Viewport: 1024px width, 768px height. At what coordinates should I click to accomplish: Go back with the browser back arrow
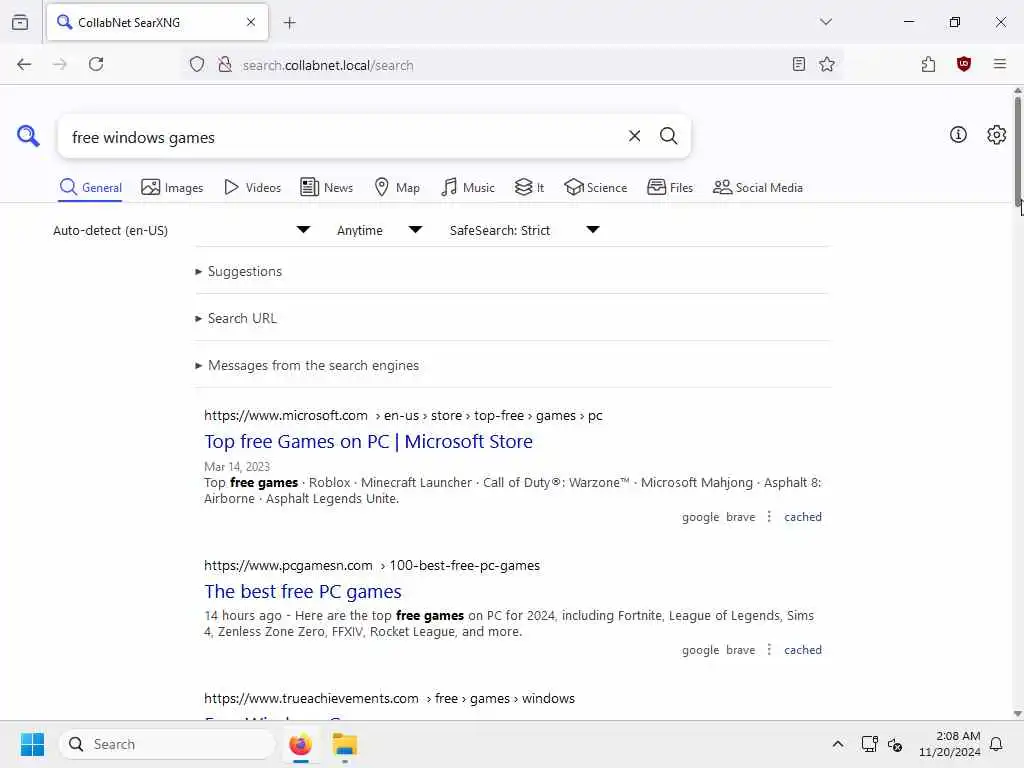point(24,64)
